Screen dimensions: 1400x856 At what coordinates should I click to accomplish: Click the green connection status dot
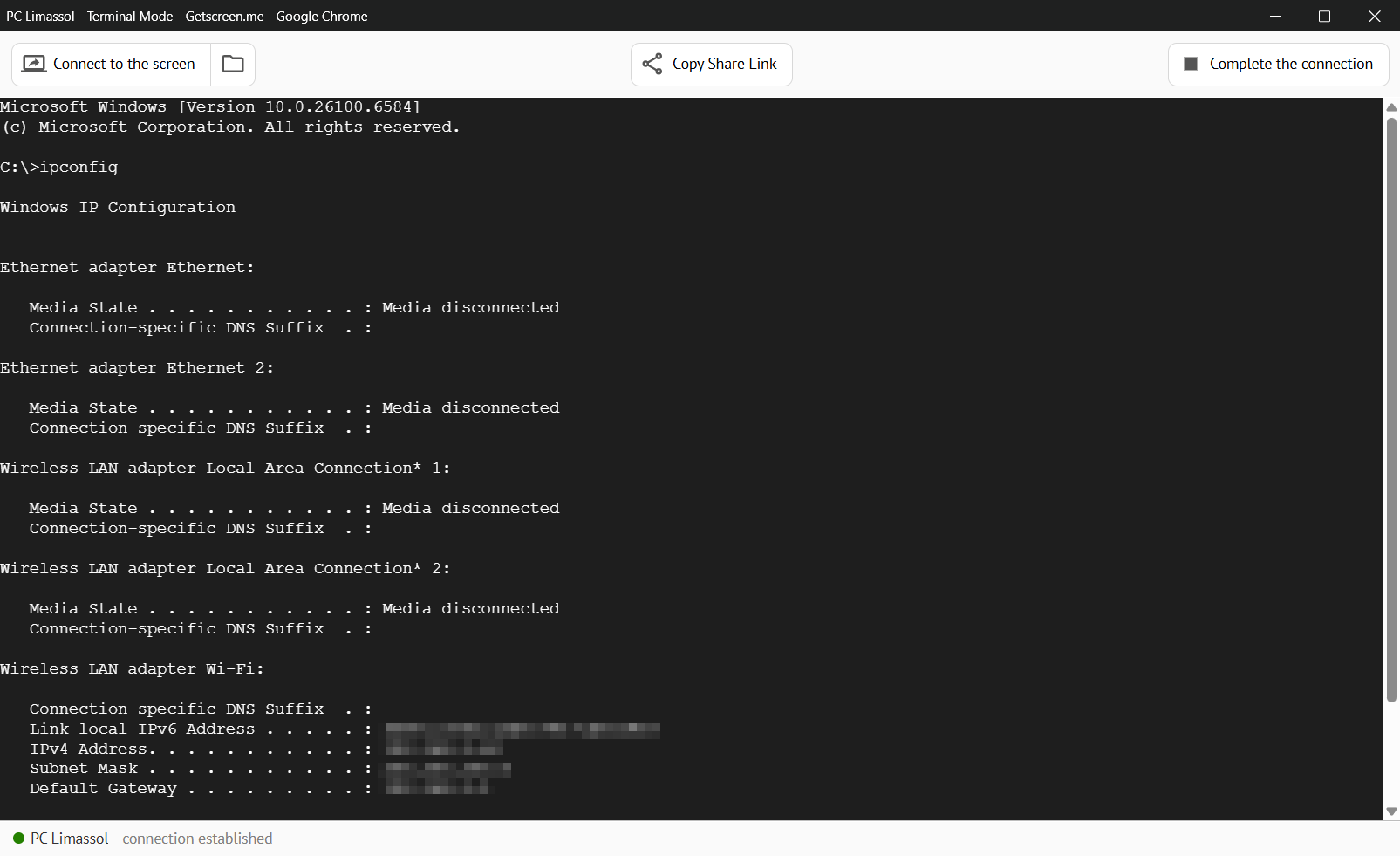click(18, 839)
